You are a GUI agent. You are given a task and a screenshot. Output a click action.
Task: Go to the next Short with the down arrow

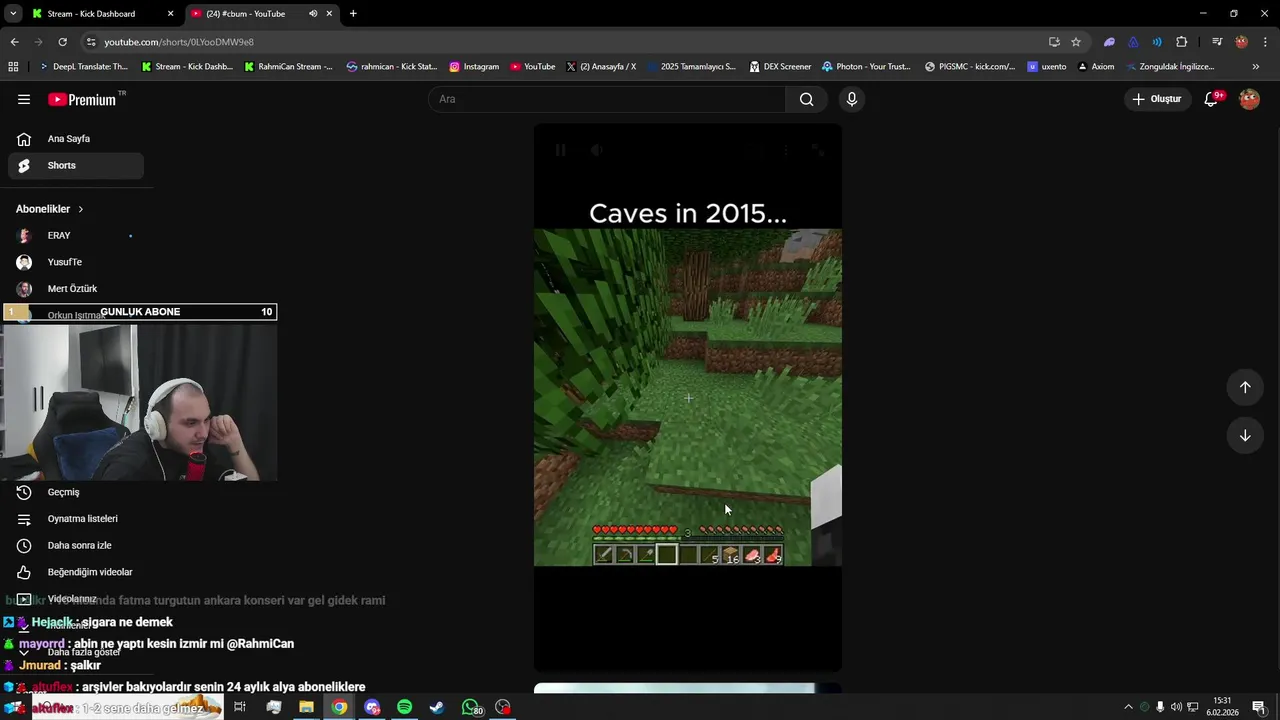(x=1245, y=435)
